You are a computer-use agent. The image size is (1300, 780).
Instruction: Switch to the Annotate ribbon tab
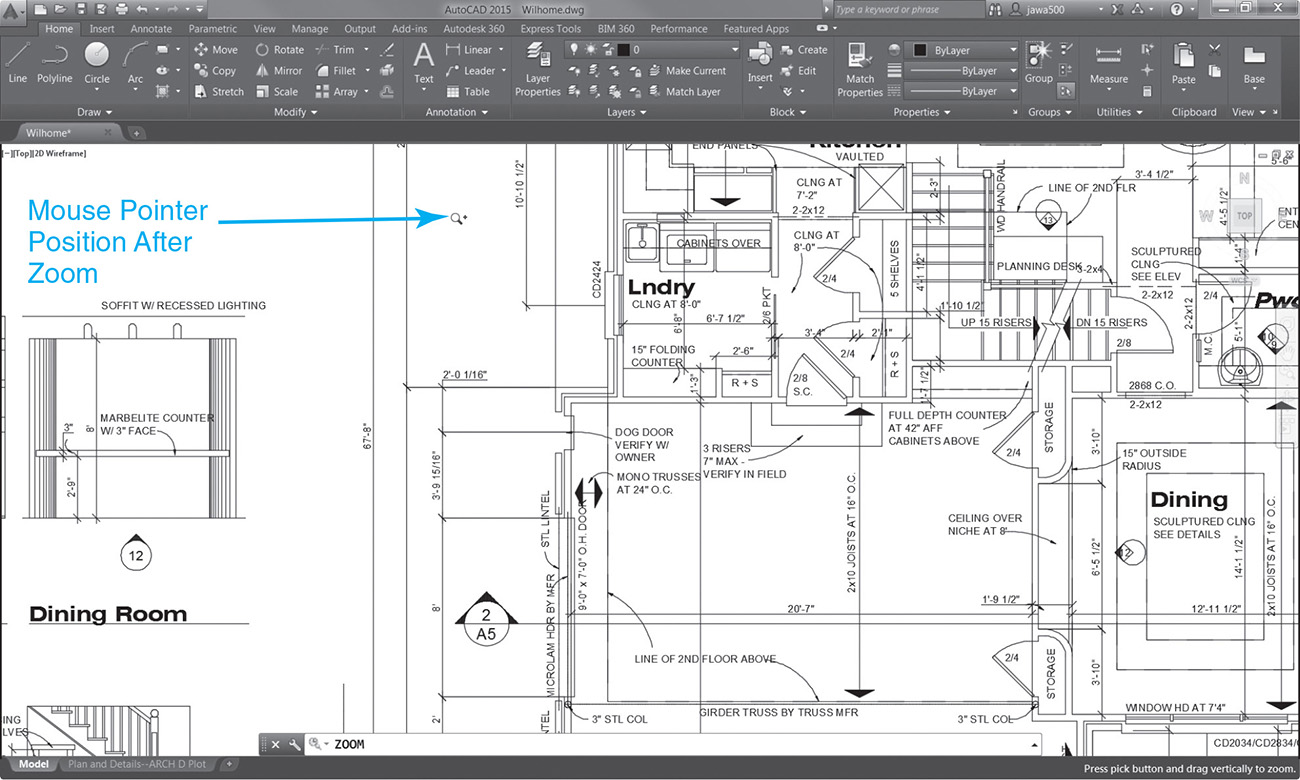151,29
